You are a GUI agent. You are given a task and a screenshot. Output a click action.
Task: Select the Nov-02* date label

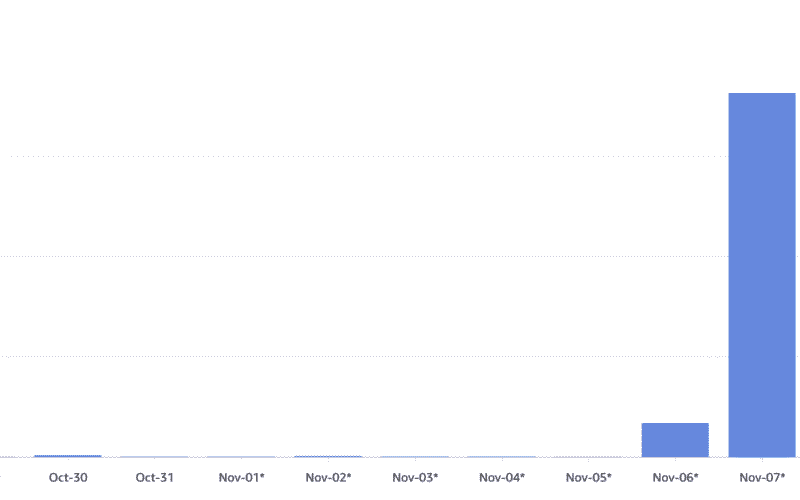(328, 478)
